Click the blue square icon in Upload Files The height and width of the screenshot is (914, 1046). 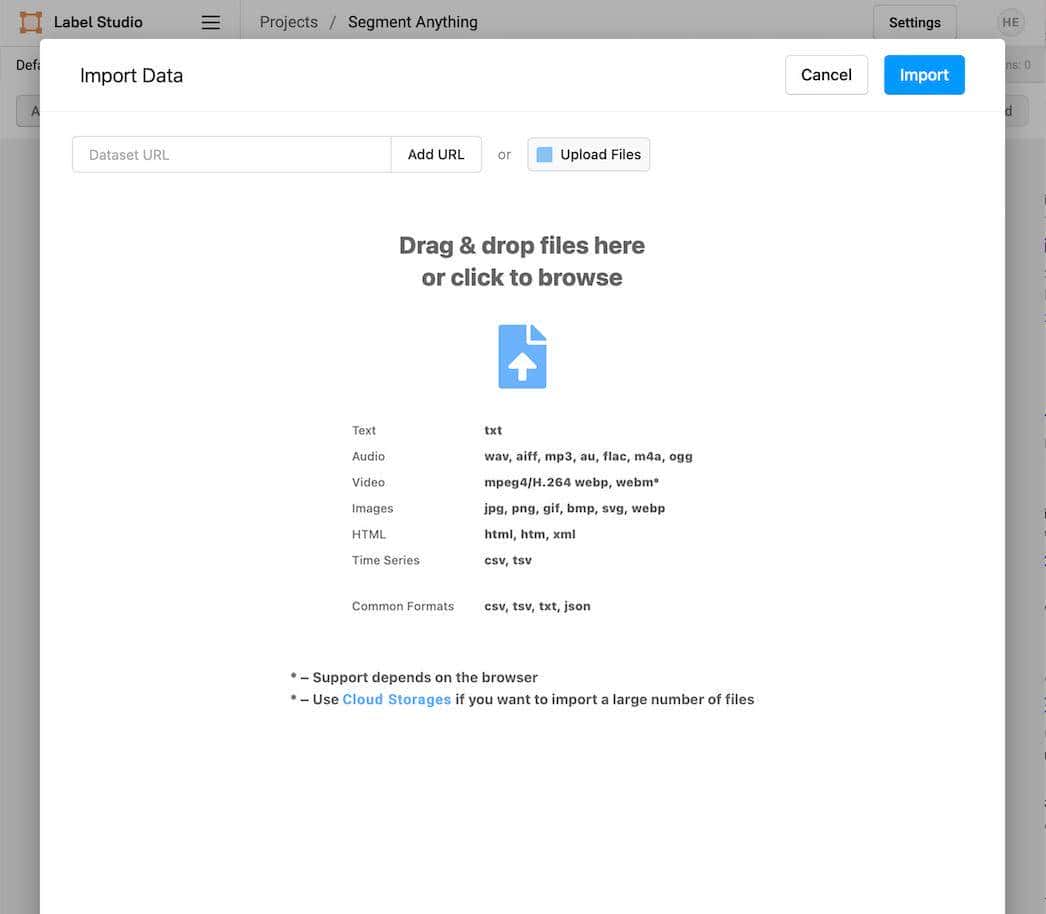[x=544, y=155]
